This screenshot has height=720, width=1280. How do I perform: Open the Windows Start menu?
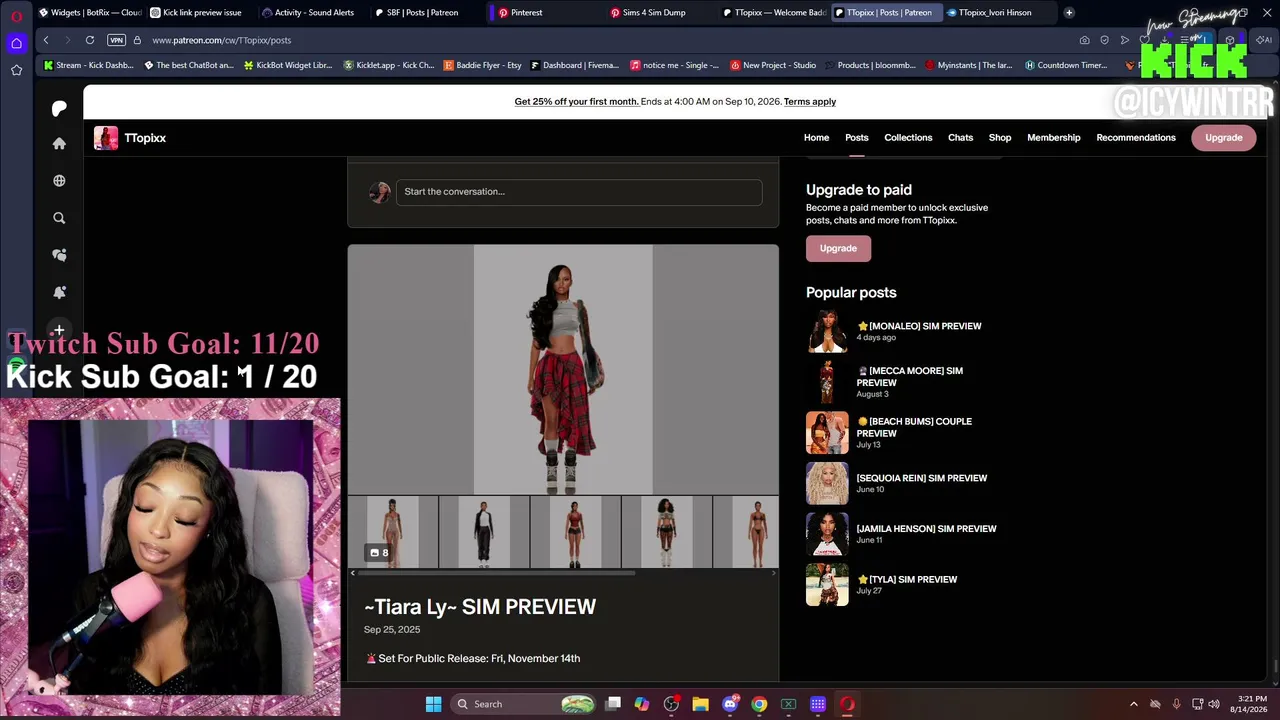(x=433, y=704)
